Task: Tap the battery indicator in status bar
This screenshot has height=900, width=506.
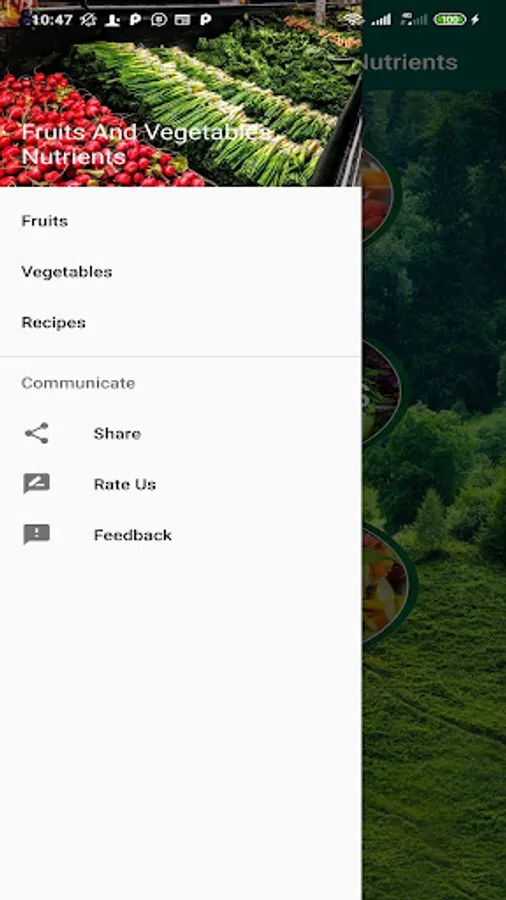Action: coord(450,20)
